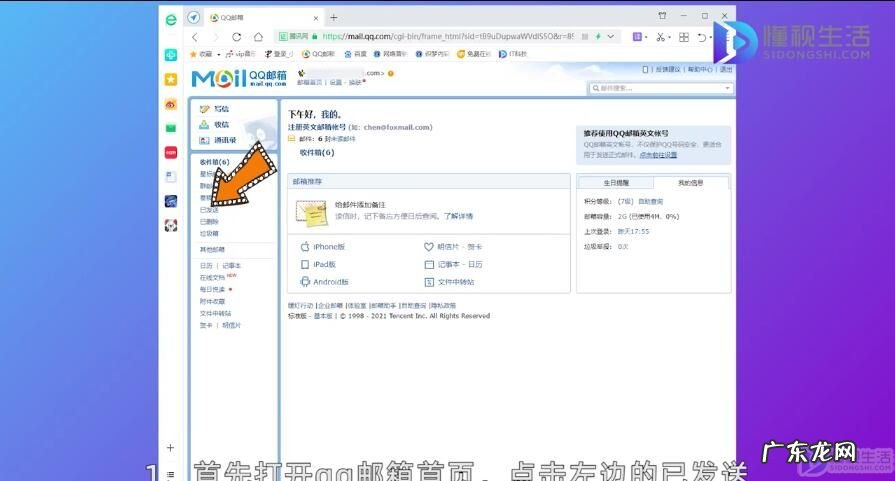Click 注册英文邮箱帐号 link

point(317,127)
